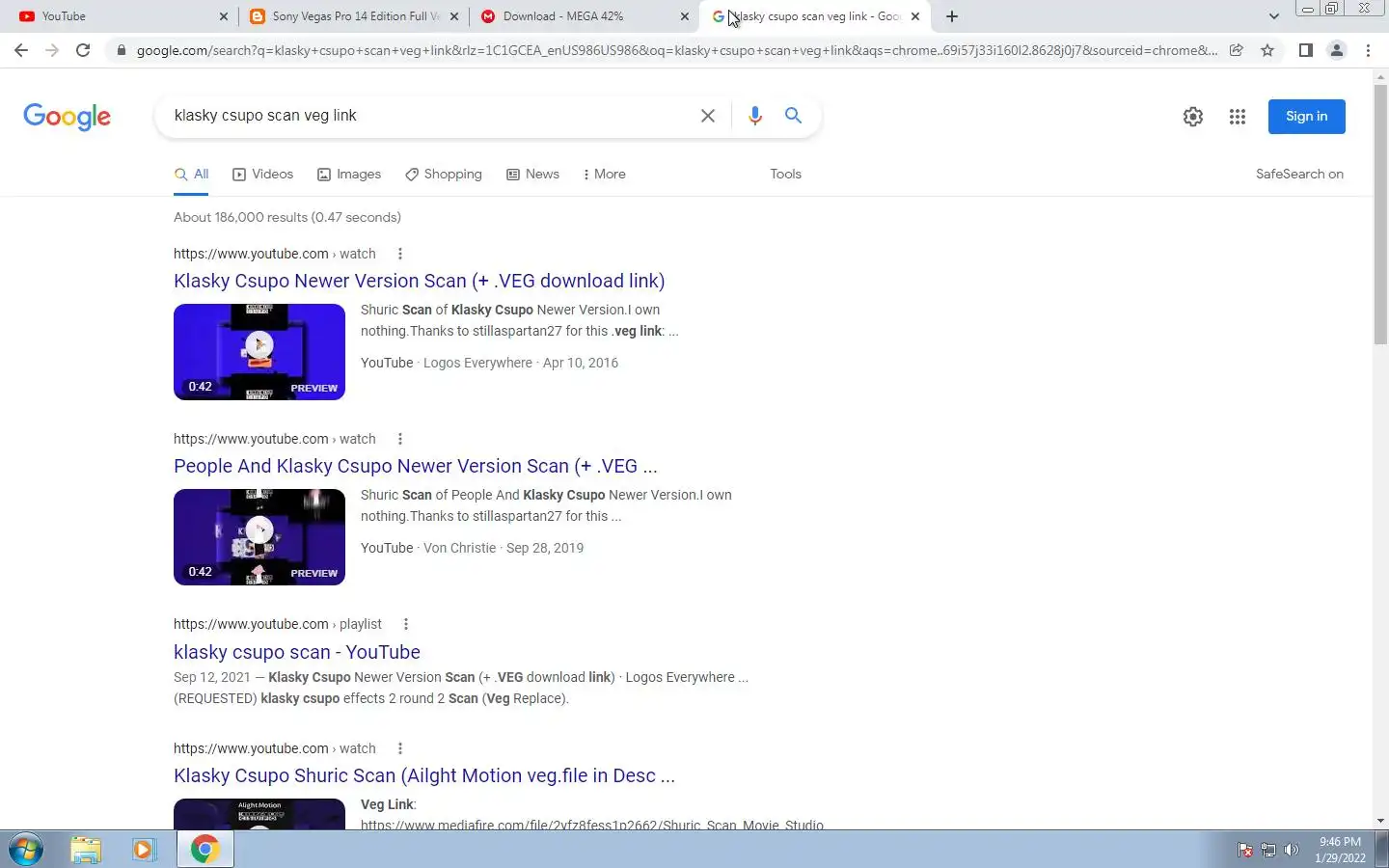
Task: Open klasky csupo scan - YouTube playlist link
Action: click(296, 652)
